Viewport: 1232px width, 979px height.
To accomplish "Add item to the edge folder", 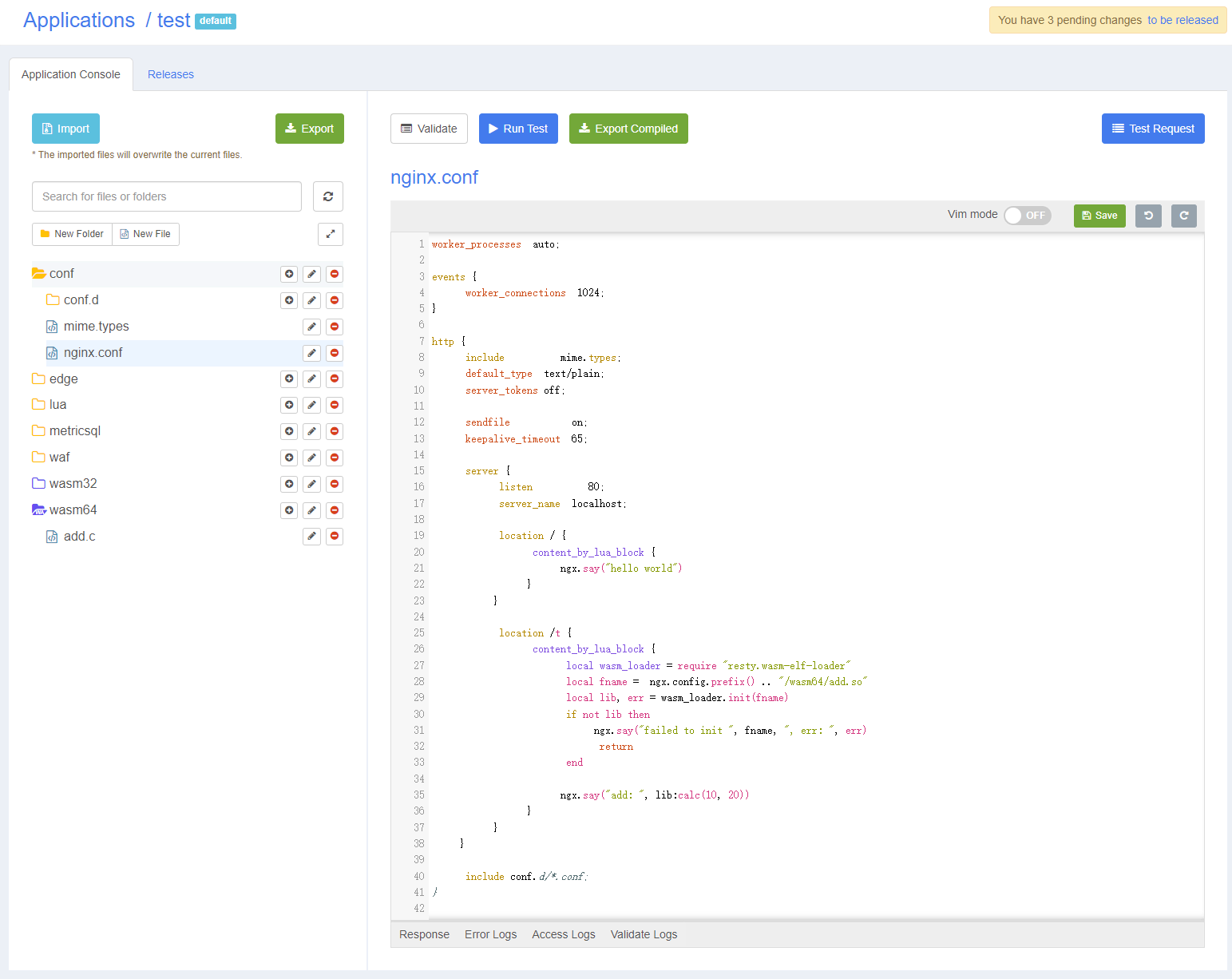I will click(289, 379).
